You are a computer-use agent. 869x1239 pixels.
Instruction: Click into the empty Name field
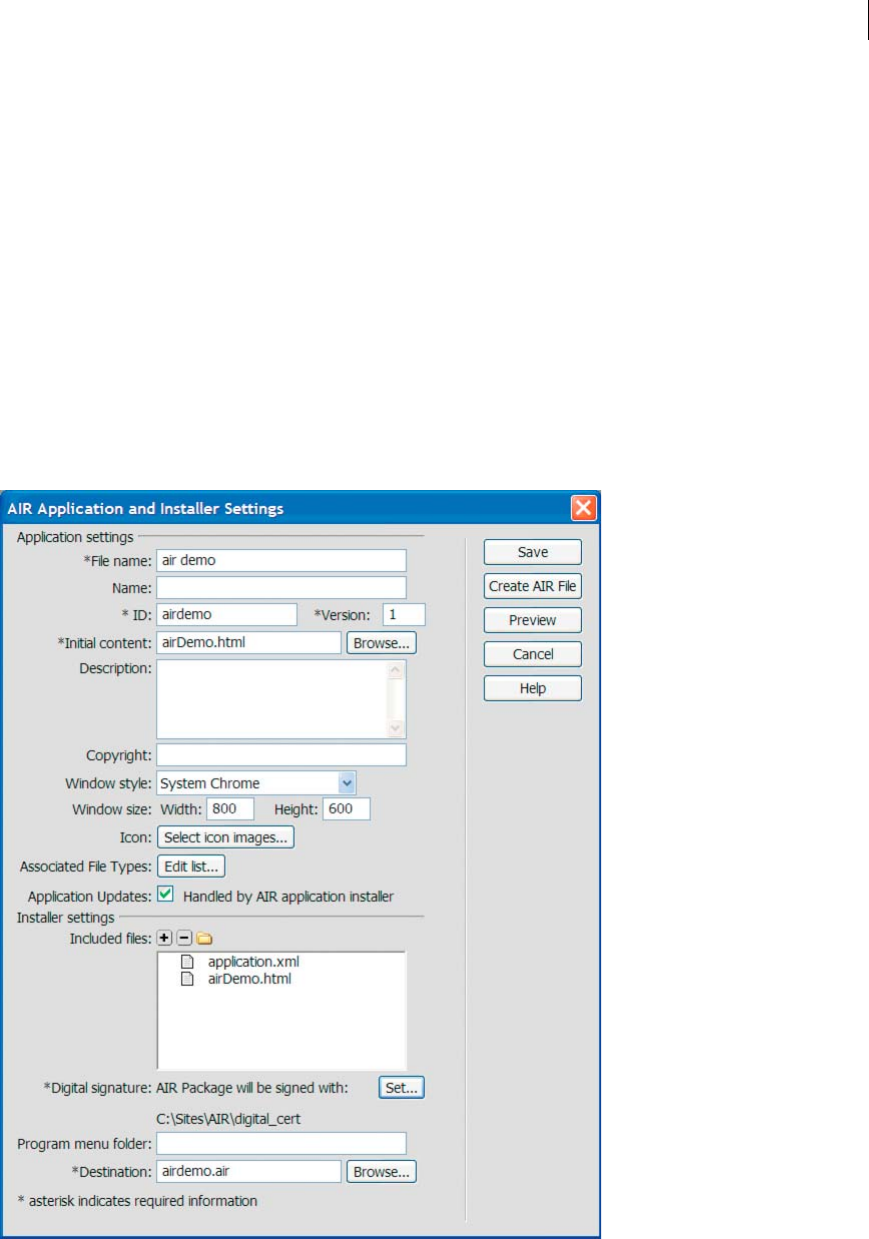pyautogui.click(x=281, y=588)
